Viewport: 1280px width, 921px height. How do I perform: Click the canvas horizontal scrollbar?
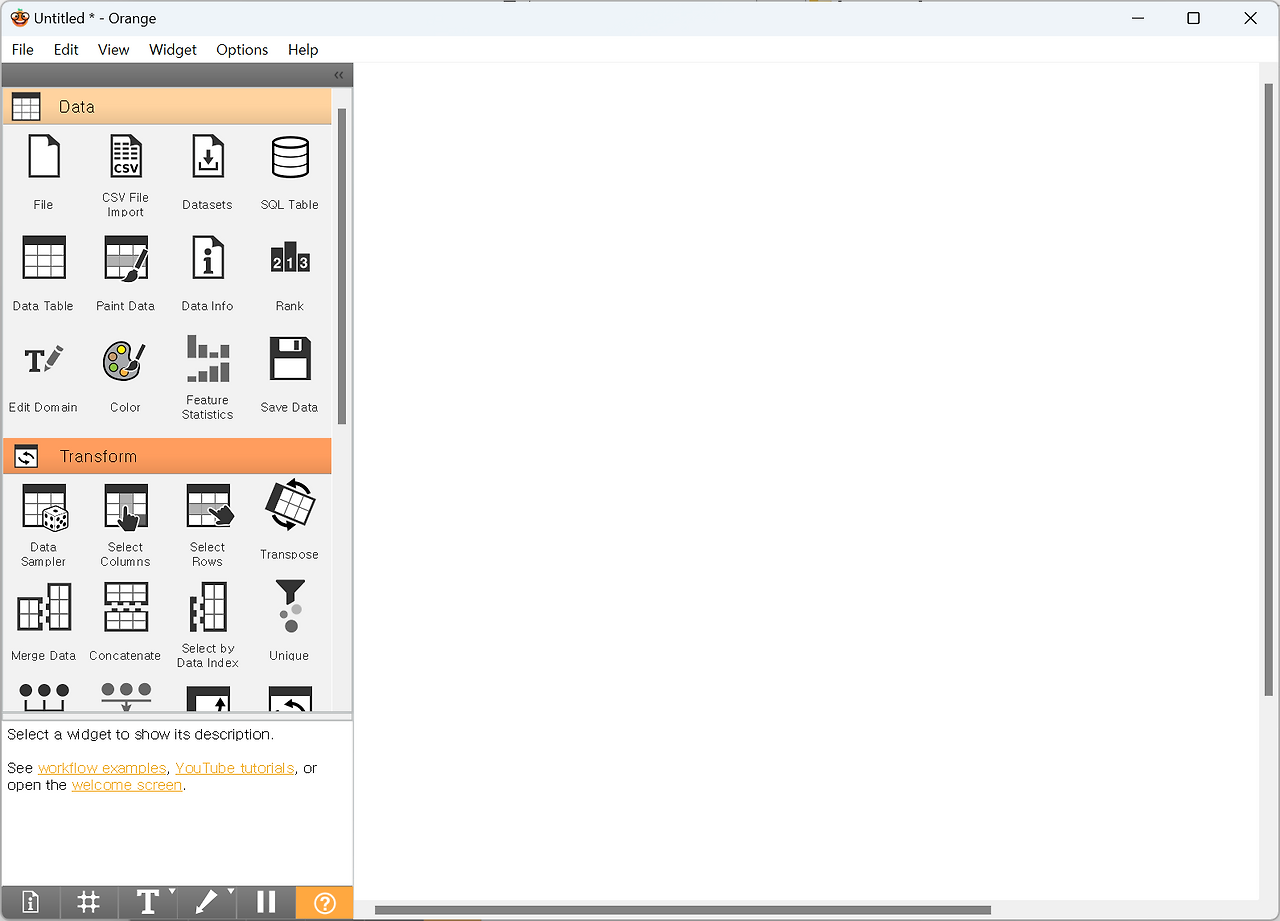click(683, 910)
